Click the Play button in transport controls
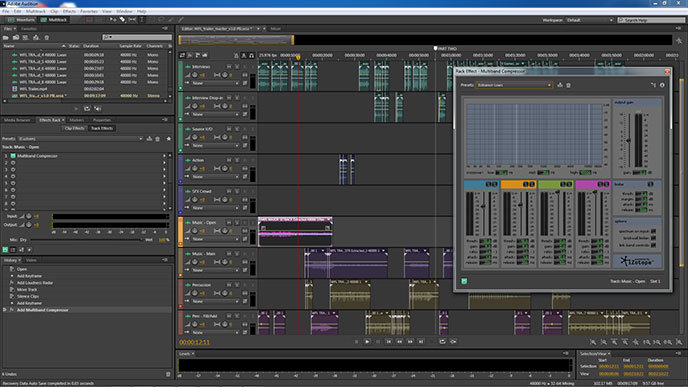 [367, 341]
